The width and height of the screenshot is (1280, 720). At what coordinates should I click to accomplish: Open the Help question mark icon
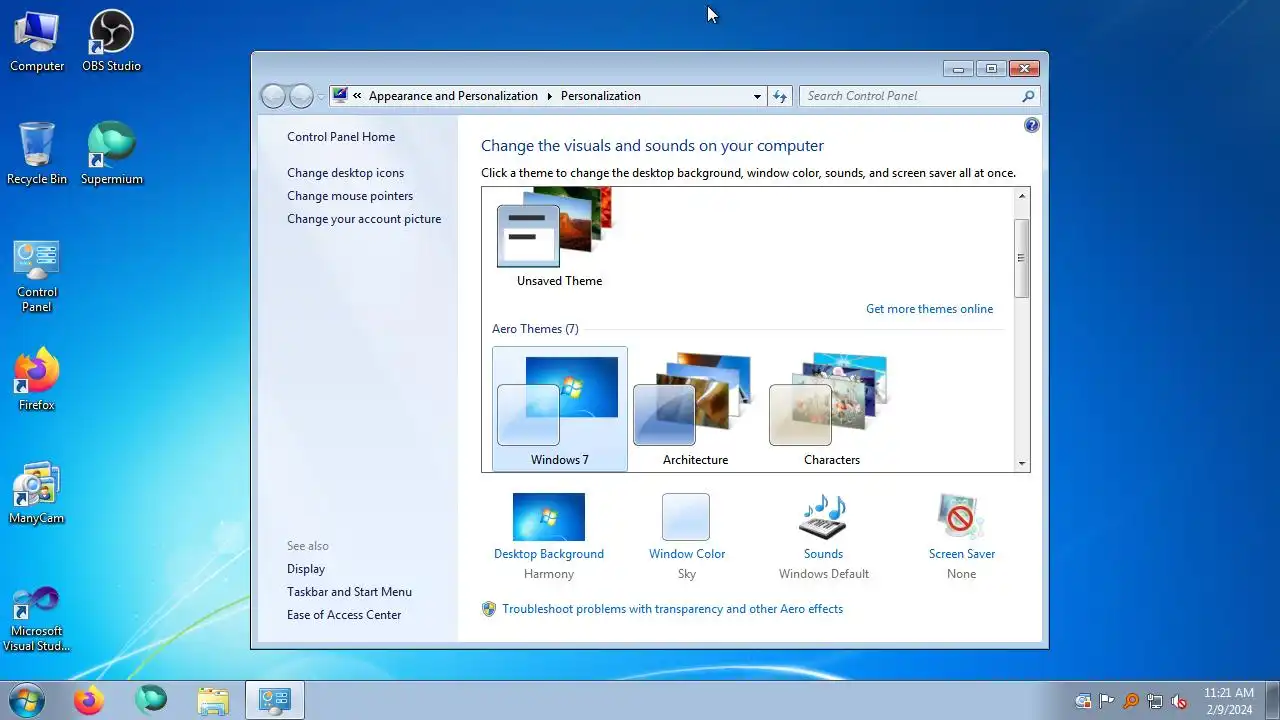pyautogui.click(x=1032, y=125)
